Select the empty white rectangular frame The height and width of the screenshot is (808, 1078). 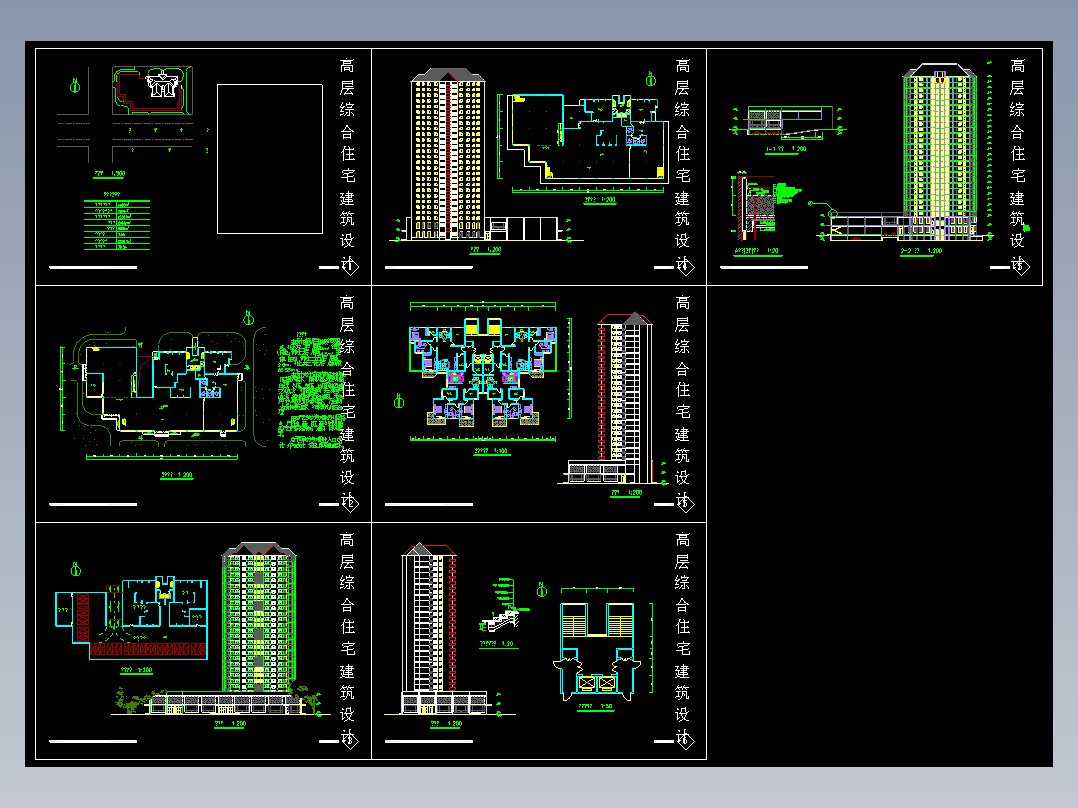point(270,159)
